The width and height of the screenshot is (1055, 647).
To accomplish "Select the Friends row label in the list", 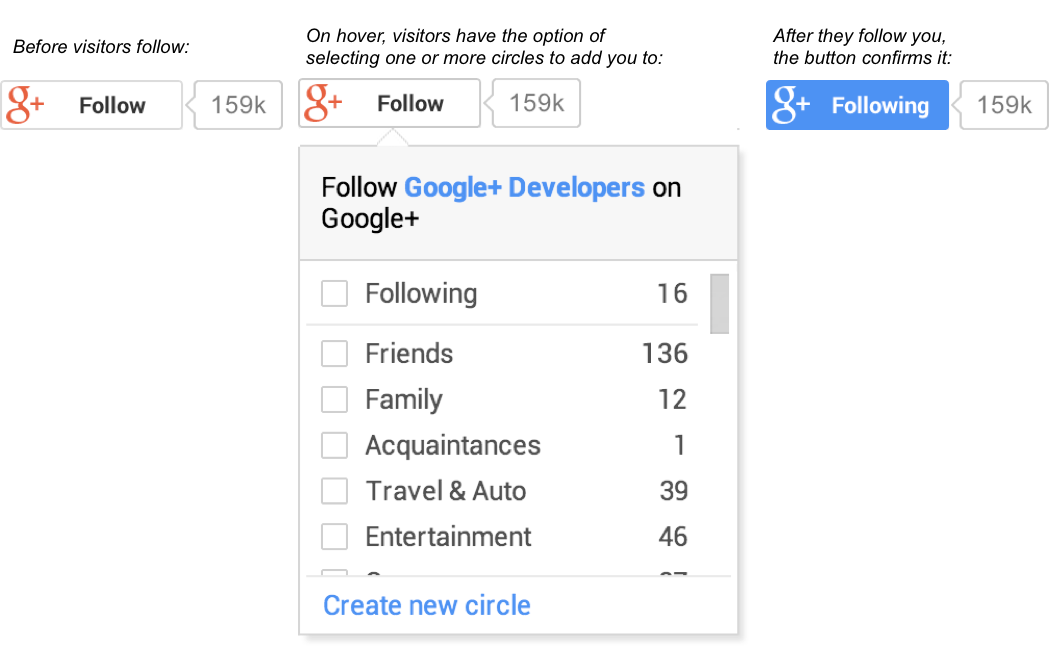I will pos(409,354).
